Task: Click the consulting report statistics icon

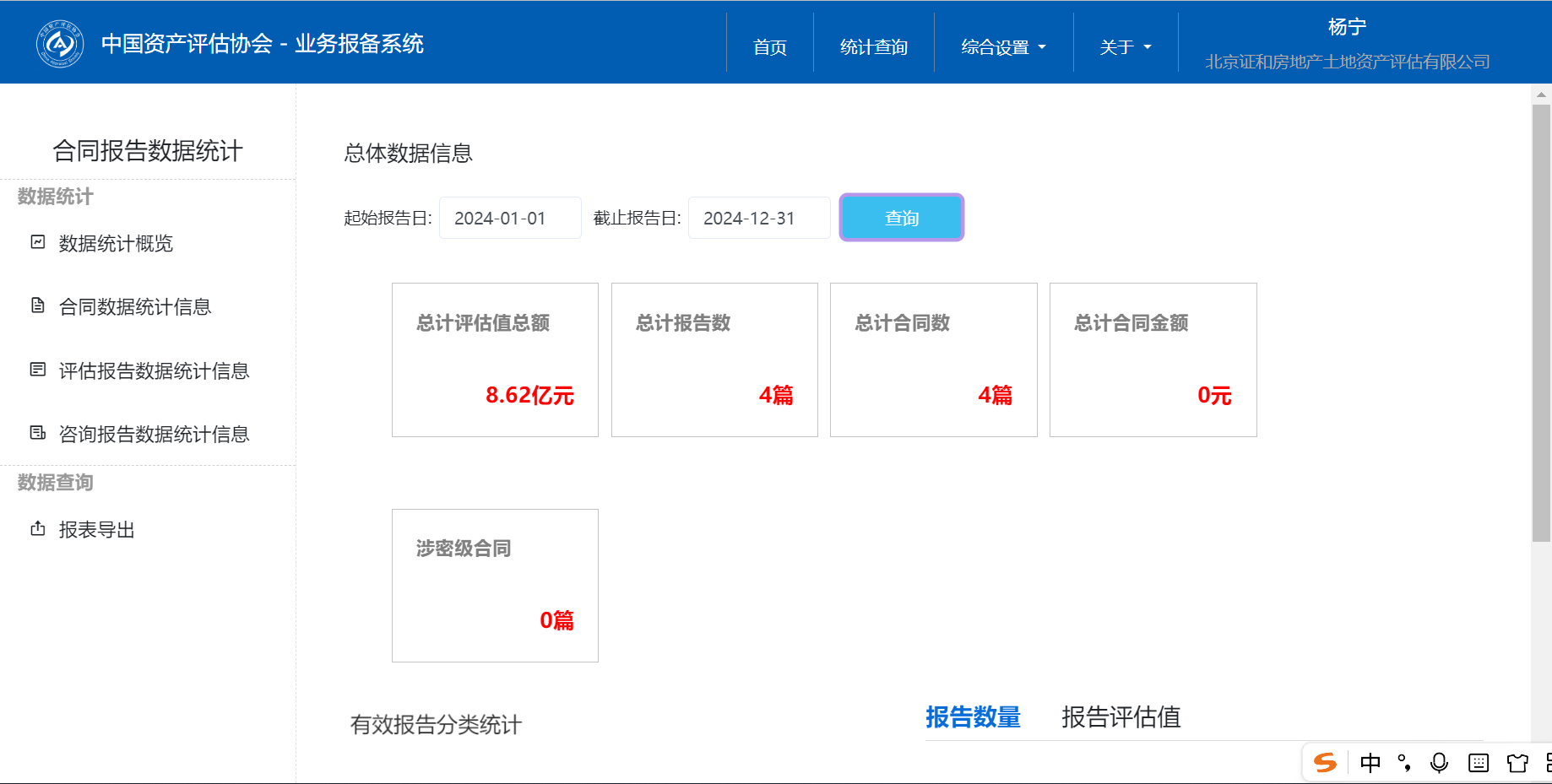Action: pyautogui.click(x=38, y=433)
